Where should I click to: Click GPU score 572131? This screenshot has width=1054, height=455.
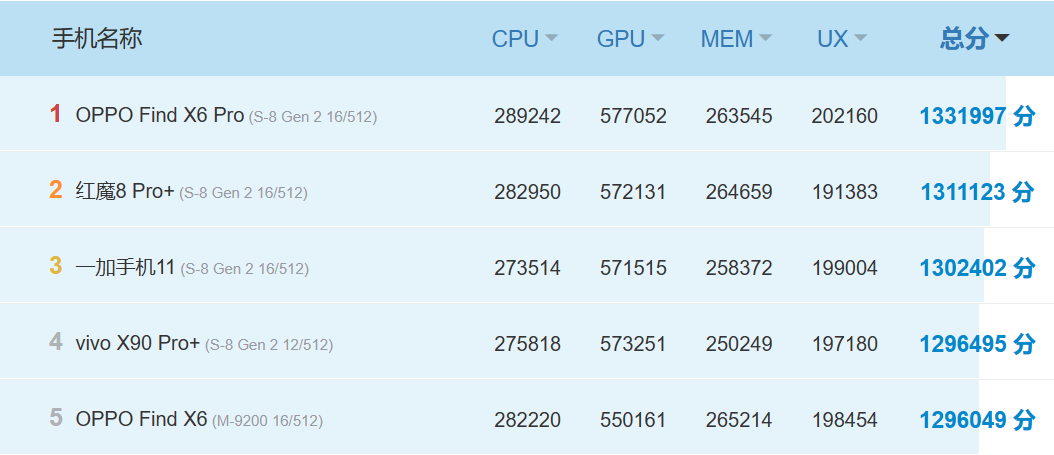[633, 192]
